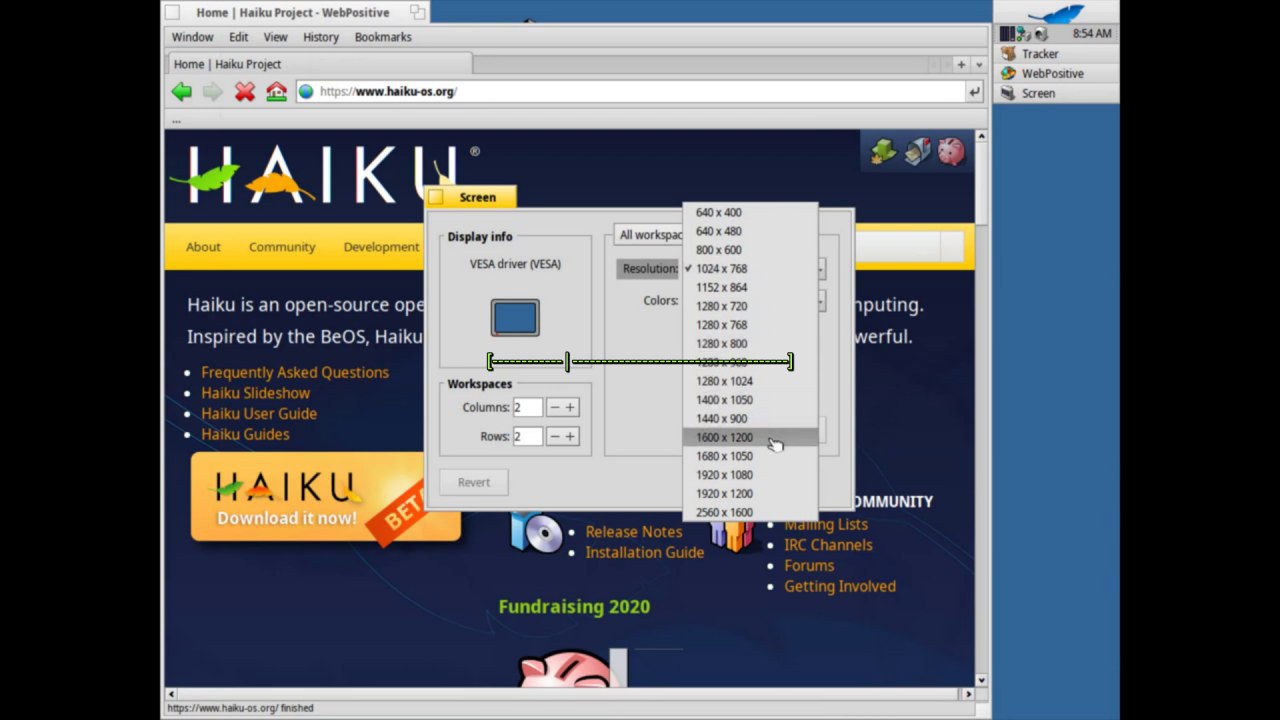Select 640 x 400 resolution
Viewport: 1280px width, 720px height.
click(x=750, y=212)
